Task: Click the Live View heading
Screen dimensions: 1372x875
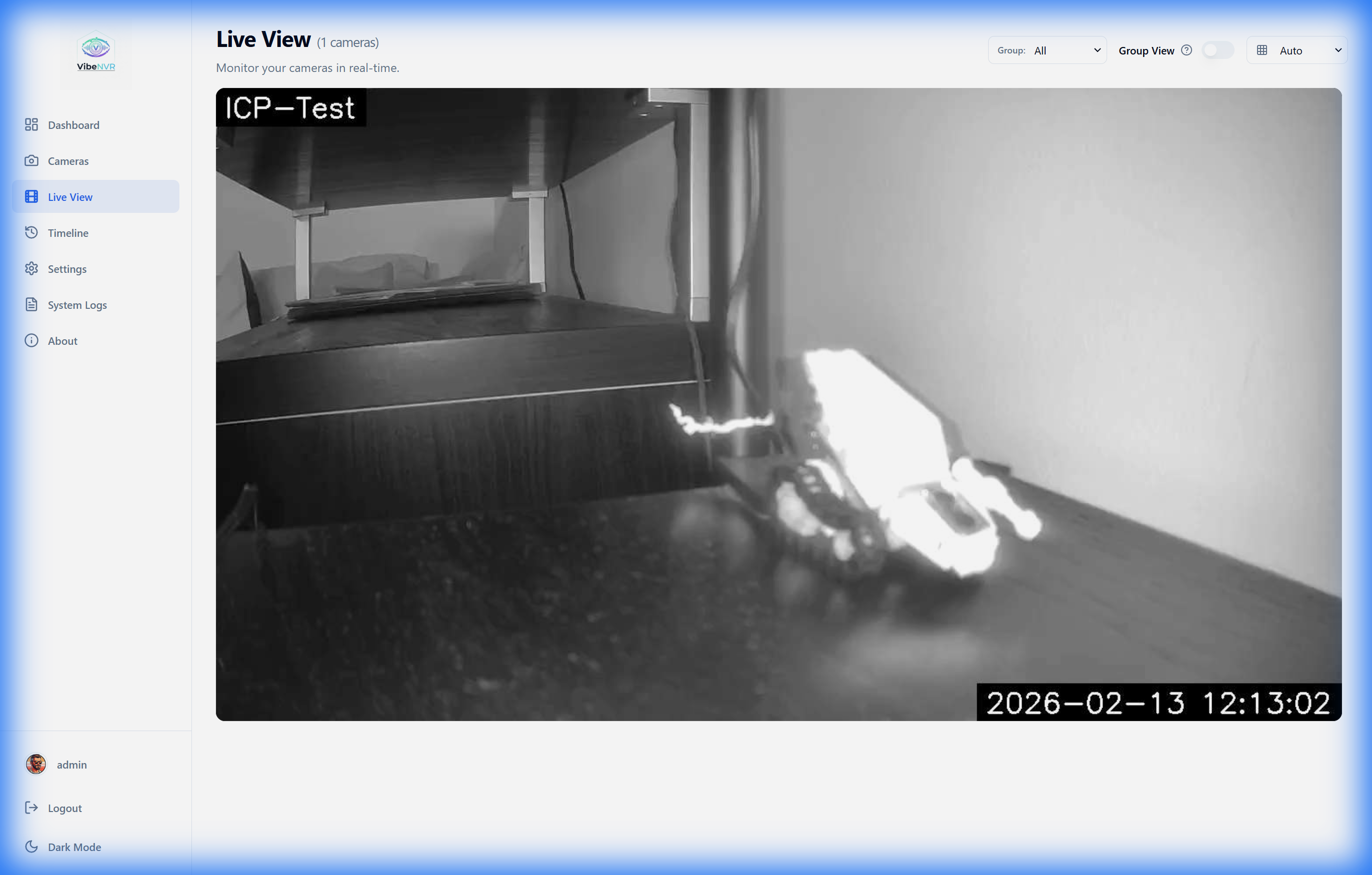Action: pos(263,39)
